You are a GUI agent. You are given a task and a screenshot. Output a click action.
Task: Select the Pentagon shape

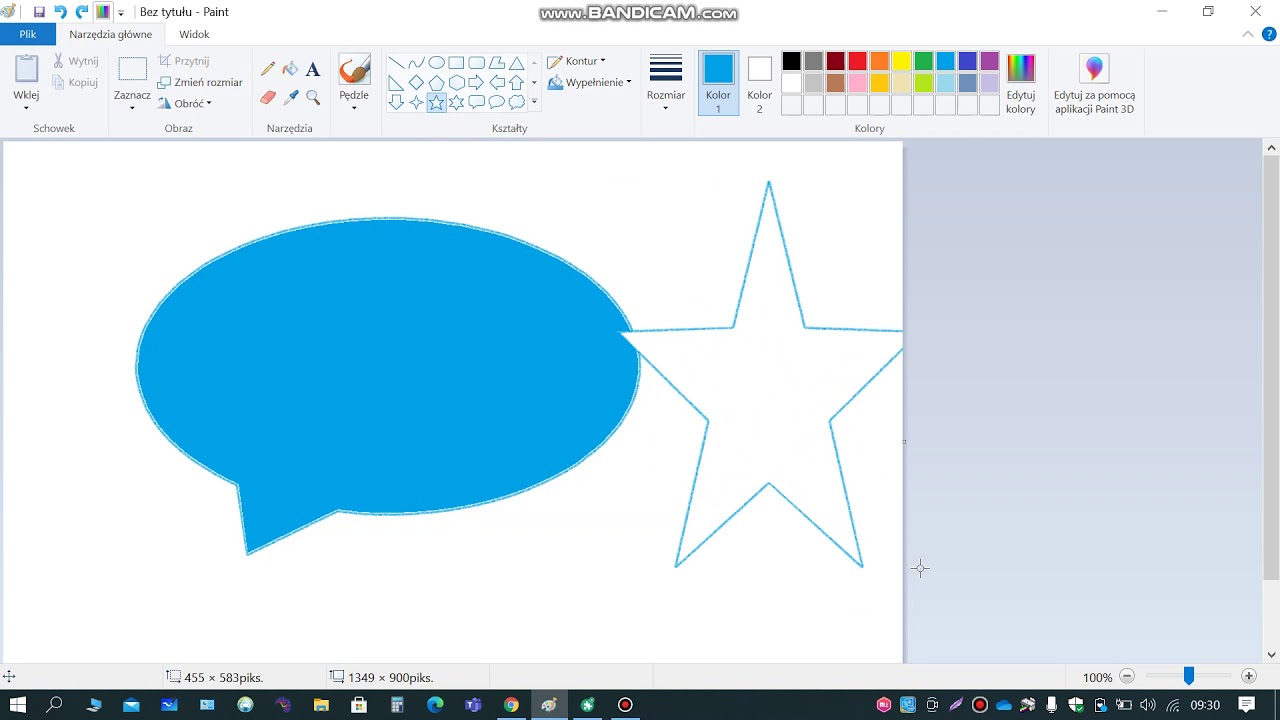(436, 82)
